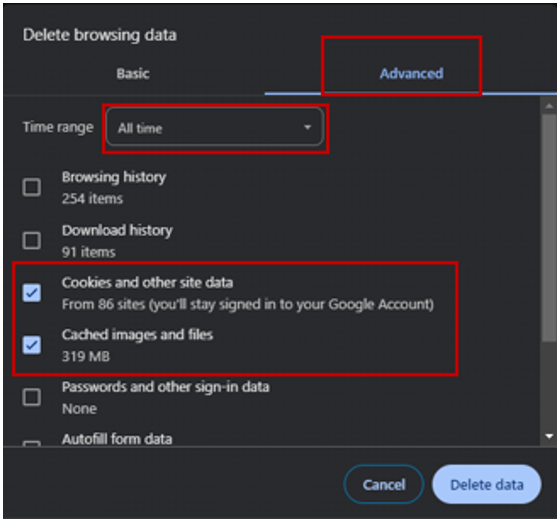Check the Browsing history checkbox
This screenshot has height=522, width=559.
pos(31,187)
